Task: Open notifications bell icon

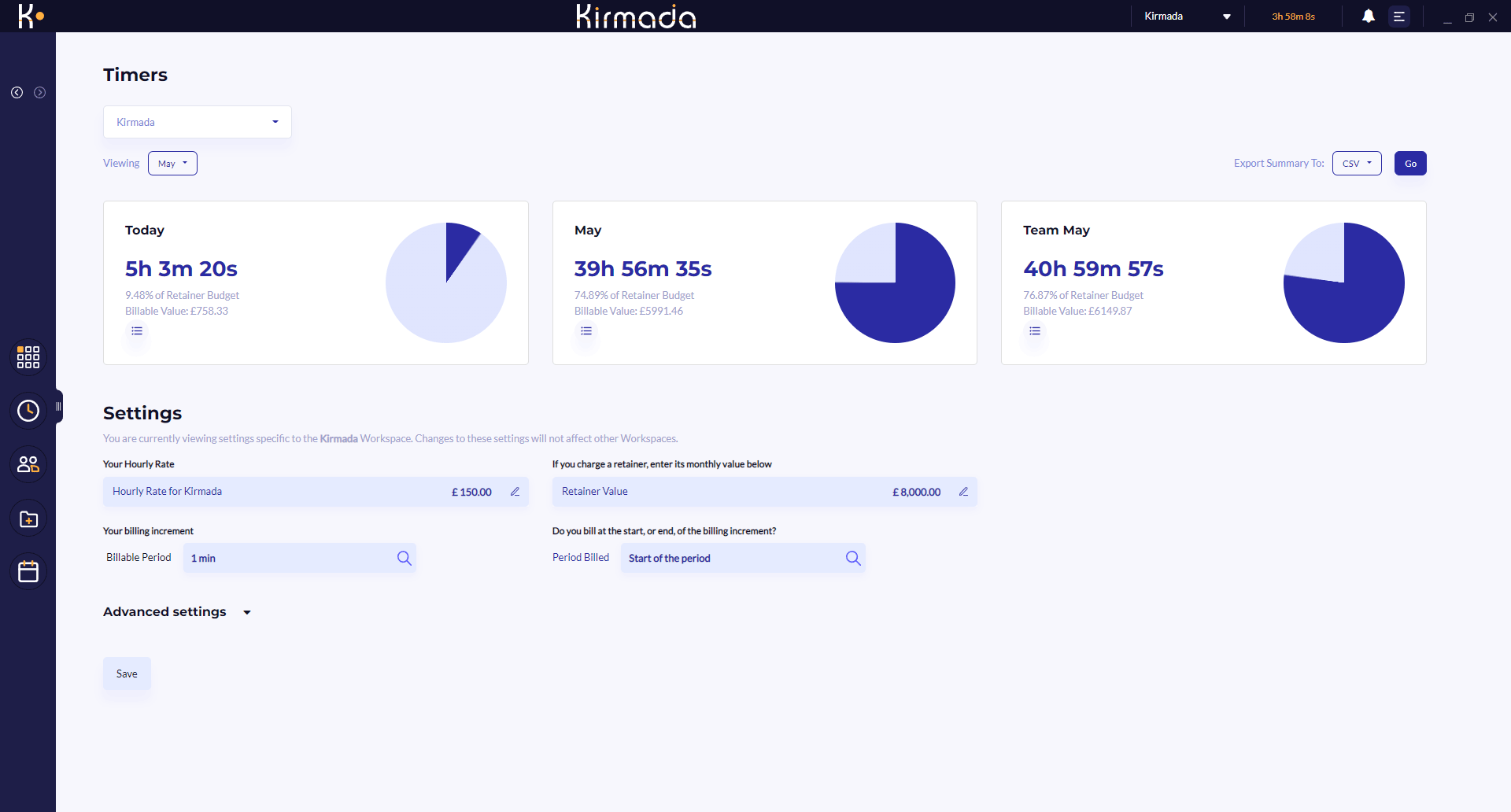Action: pos(1369,16)
